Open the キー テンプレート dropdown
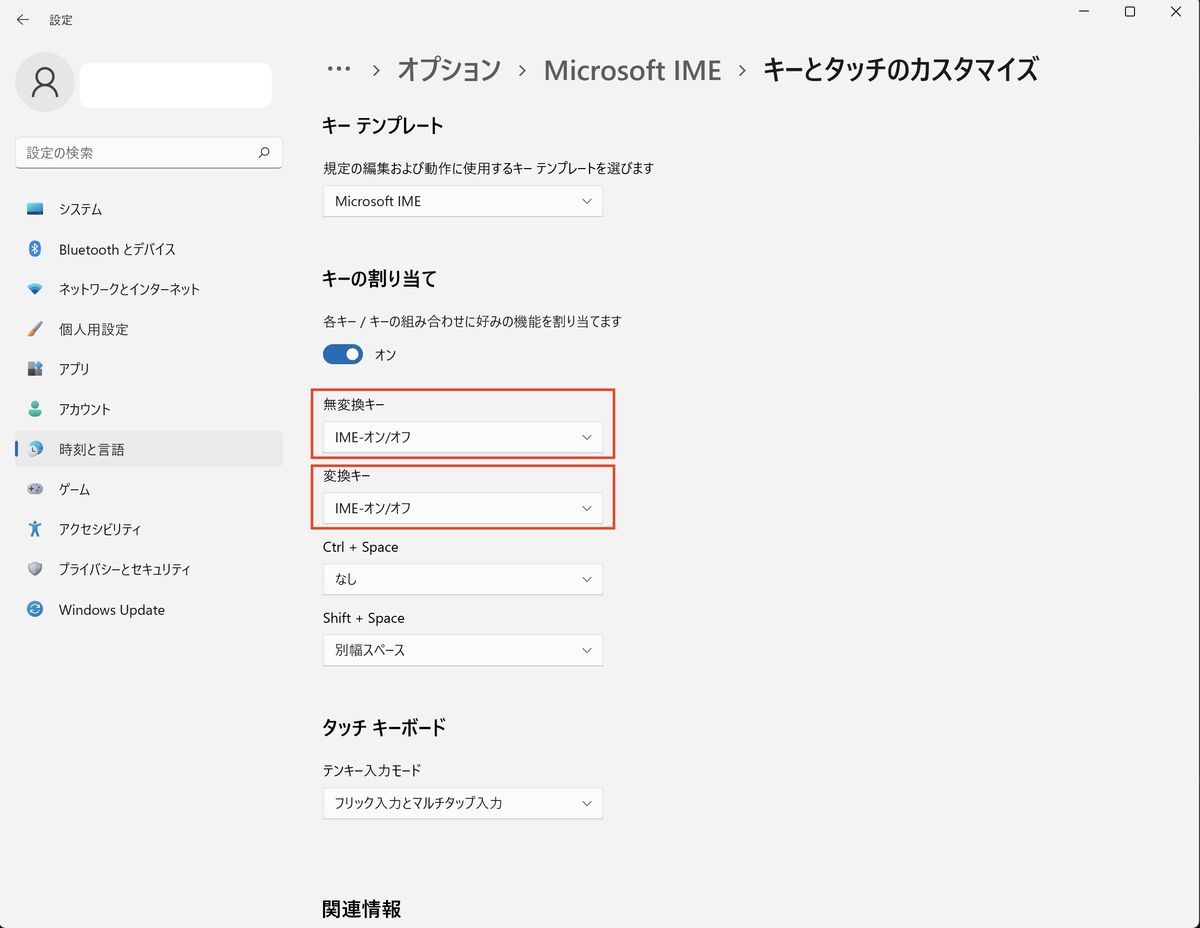The width and height of the screenshot is (1200, 928). pyautogui.click(x=462, y=201)
